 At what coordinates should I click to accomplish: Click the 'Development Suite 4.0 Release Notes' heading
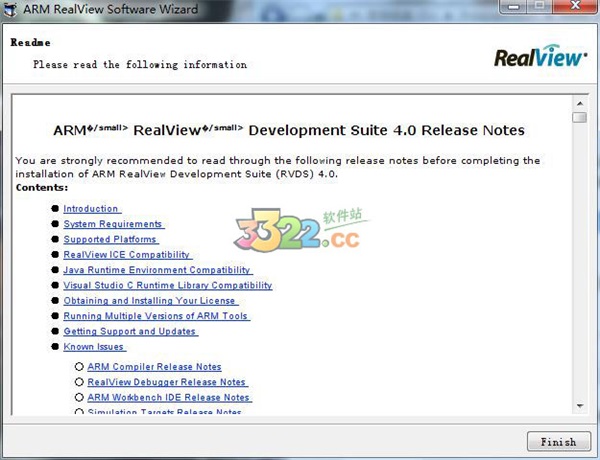click(386, 130)
